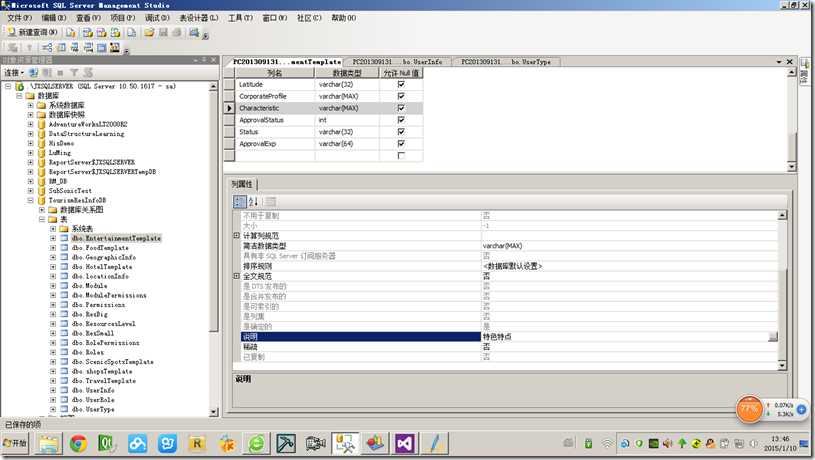Open a Database Engine Query from toolbar

point(71,32)
